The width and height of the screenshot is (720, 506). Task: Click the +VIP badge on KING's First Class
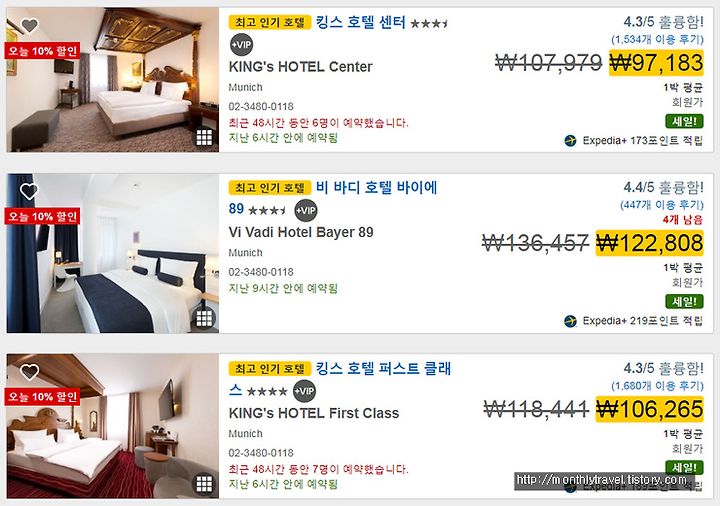pyautogui.click(x=304, y=391)
